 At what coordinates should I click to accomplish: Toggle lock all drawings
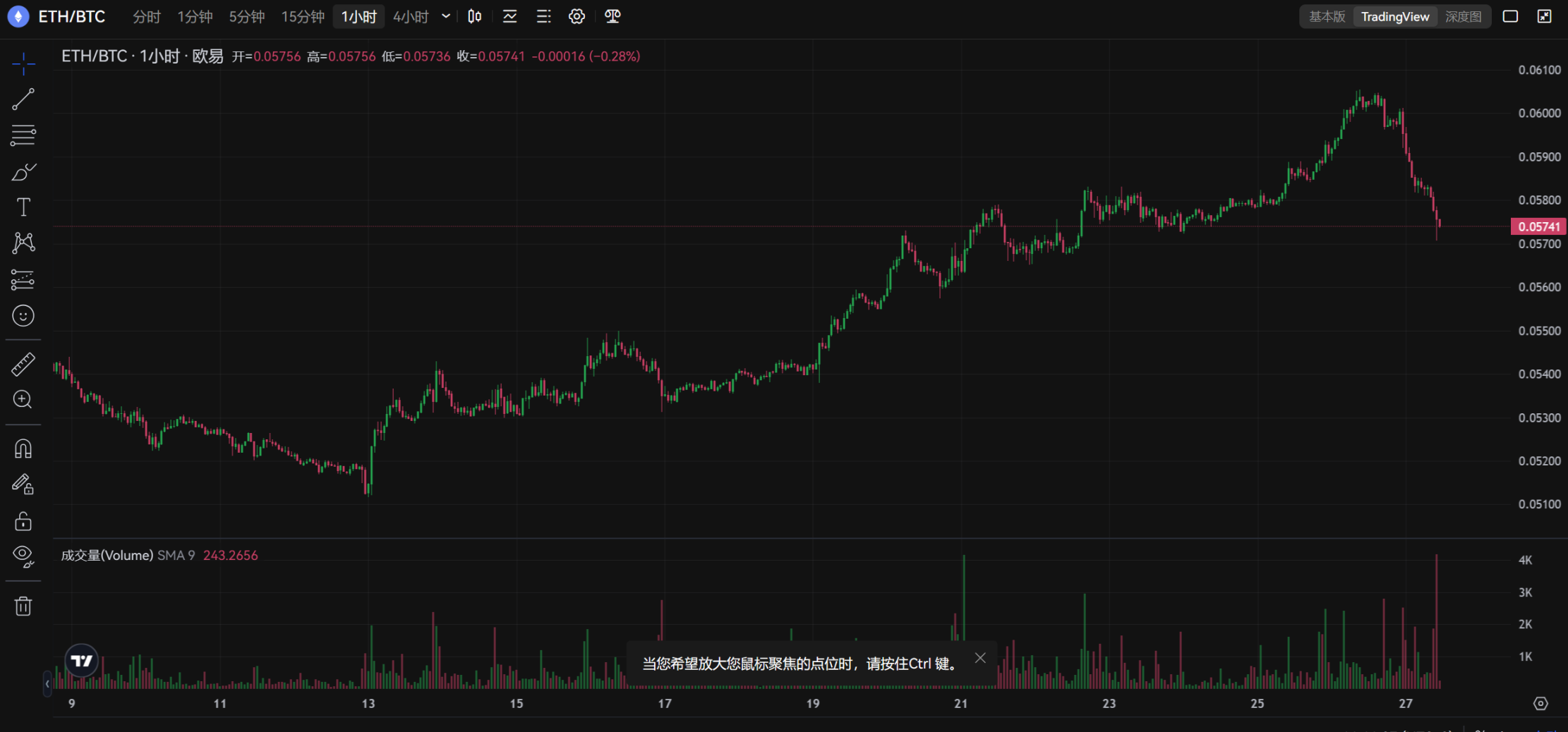coord(23,521)
